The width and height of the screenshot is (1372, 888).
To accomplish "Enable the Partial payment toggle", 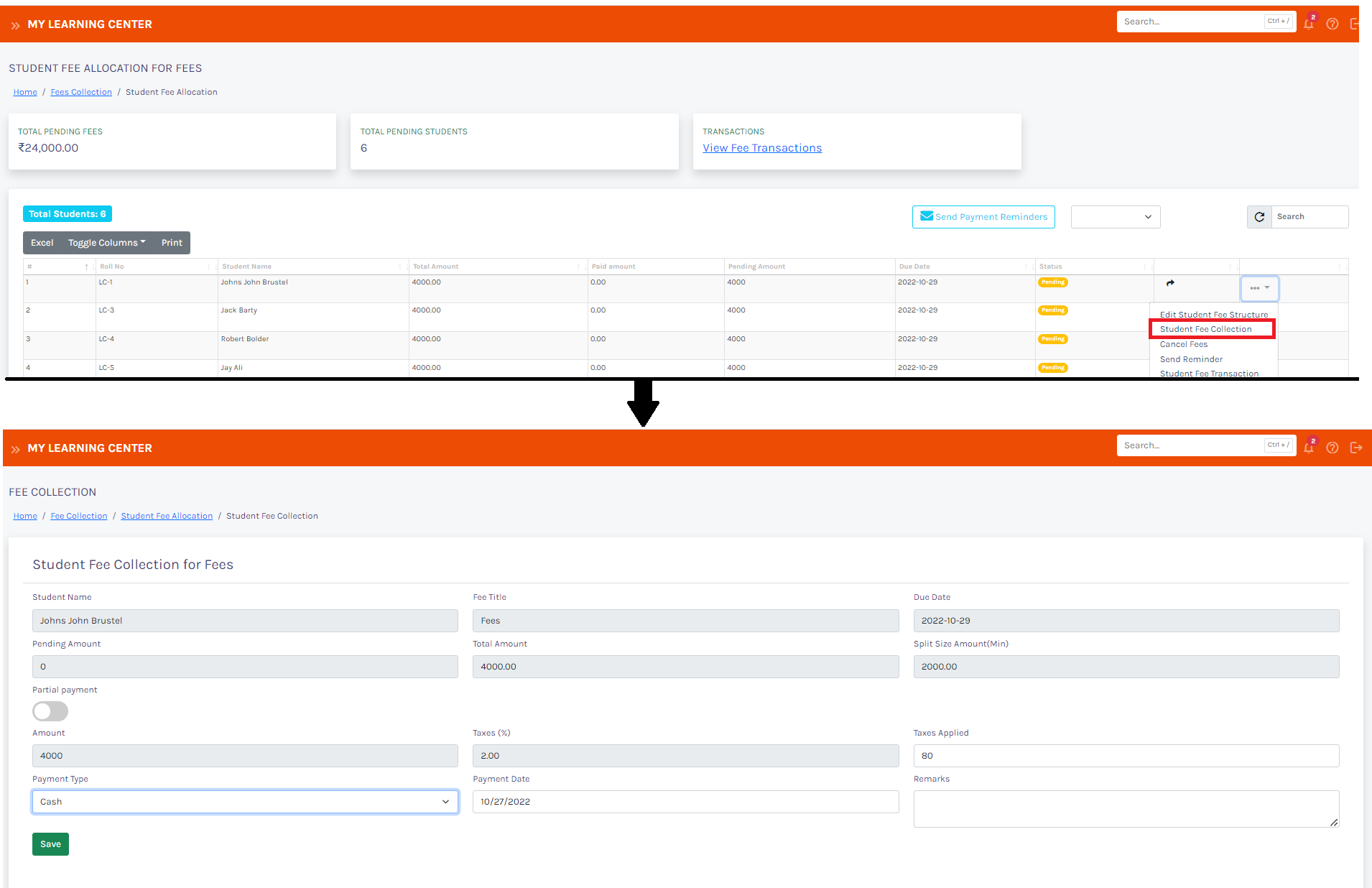I will [50, 711].
